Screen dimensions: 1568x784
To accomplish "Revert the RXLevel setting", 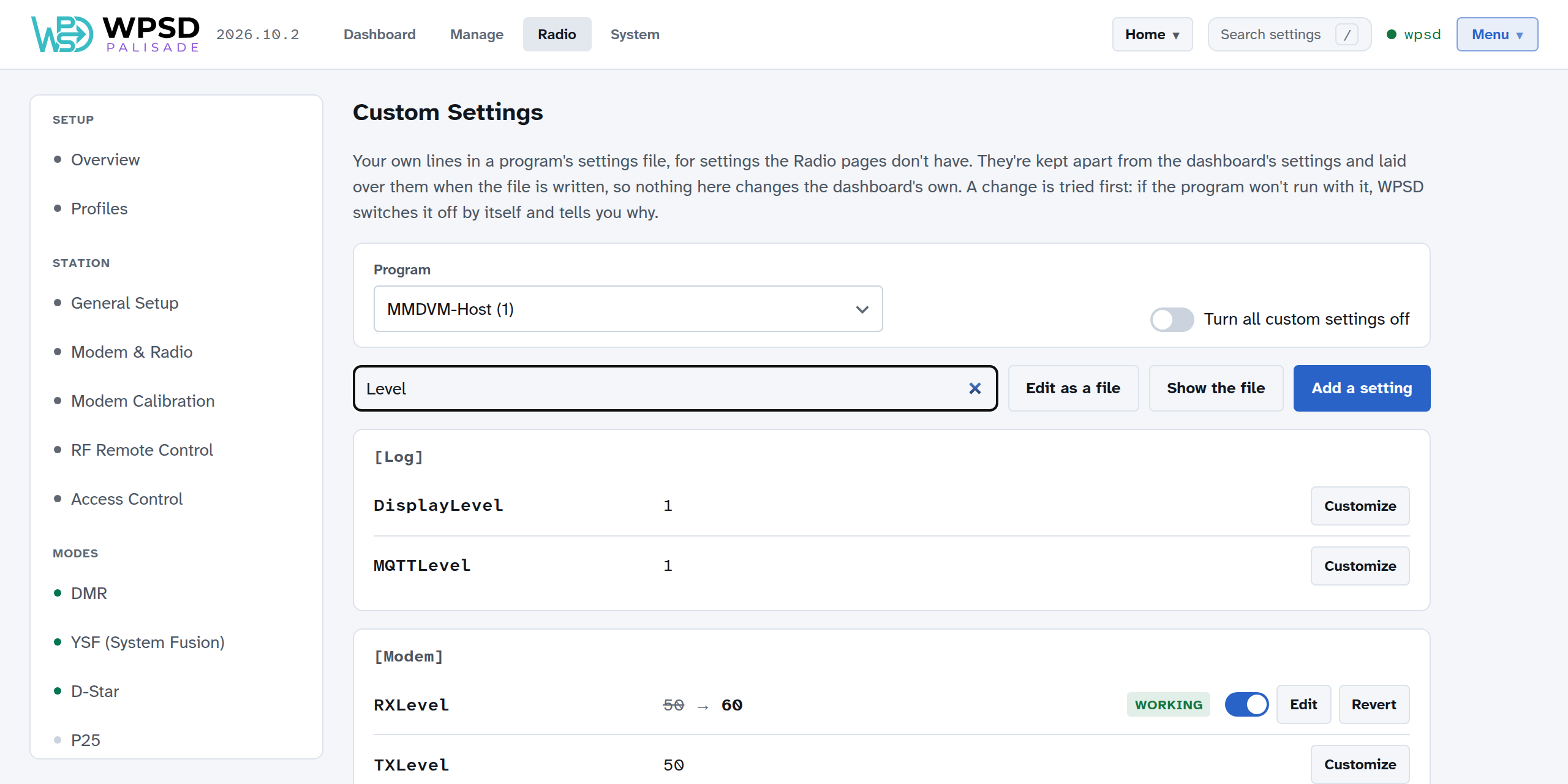I will (x=1374, y=704).
